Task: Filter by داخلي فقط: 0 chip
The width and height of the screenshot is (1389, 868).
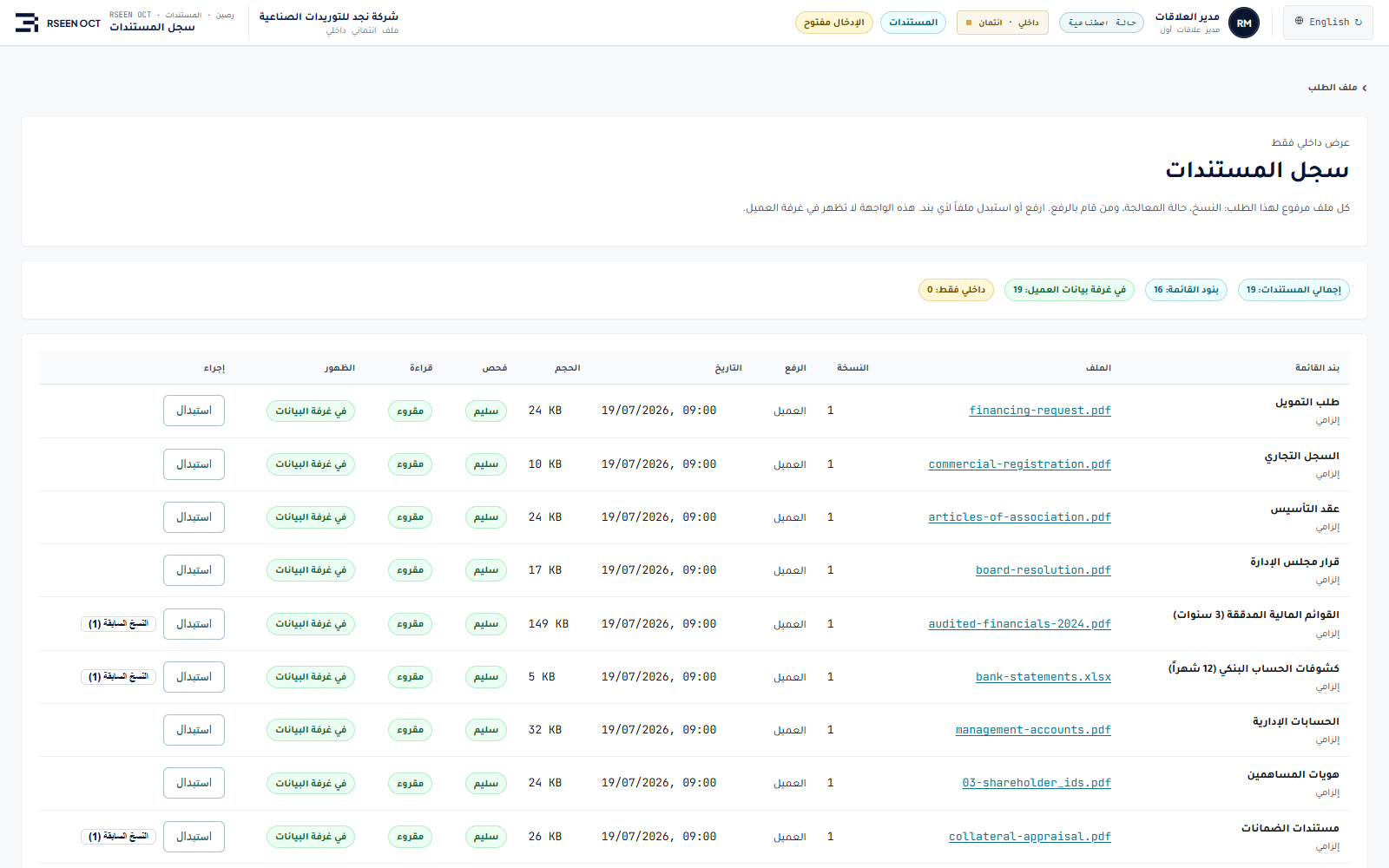Action: (956, 290)
